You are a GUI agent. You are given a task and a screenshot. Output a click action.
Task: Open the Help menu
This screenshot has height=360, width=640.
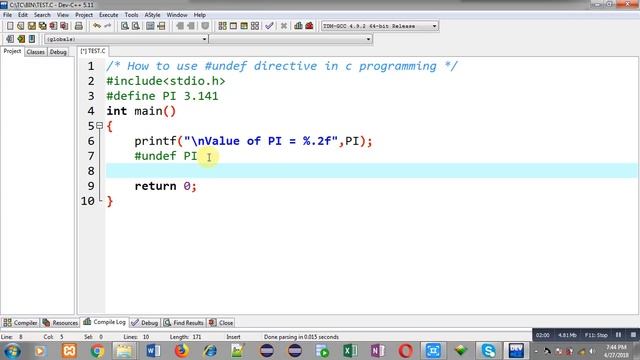(x=200, y=15)
